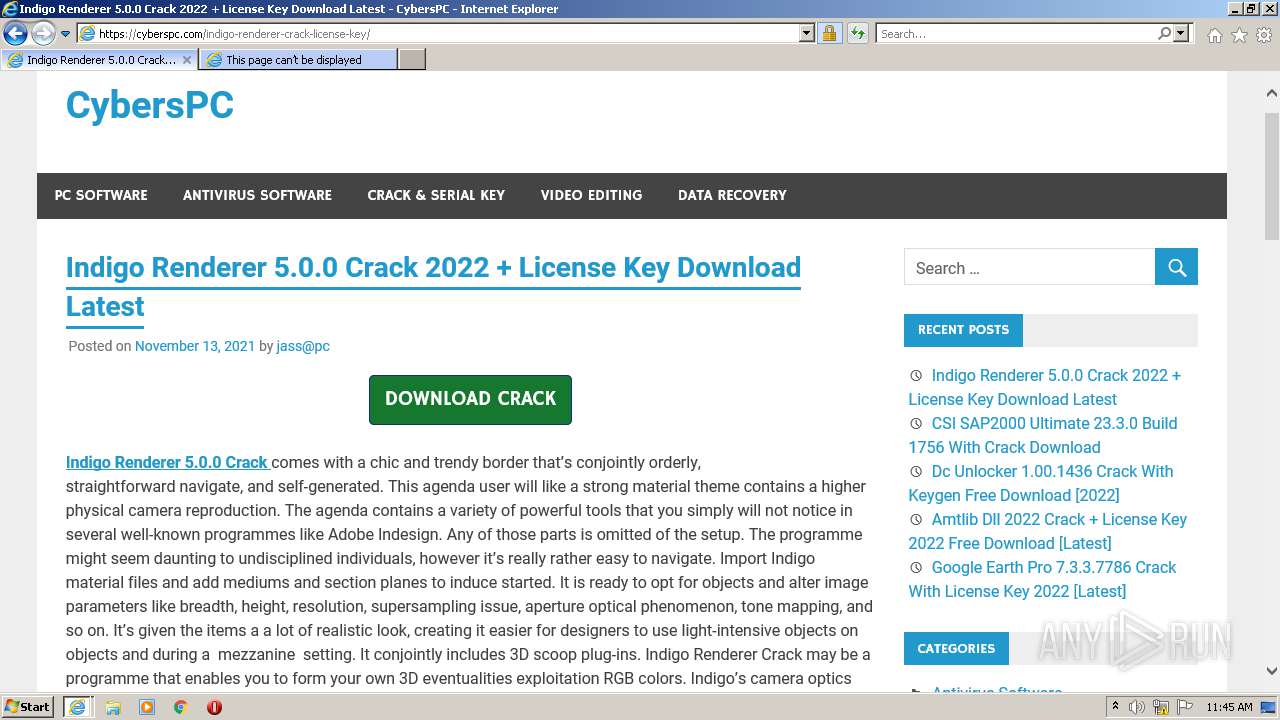Open author jass@pc profile link
1280x720 pixels.
[x=303, y=346]
